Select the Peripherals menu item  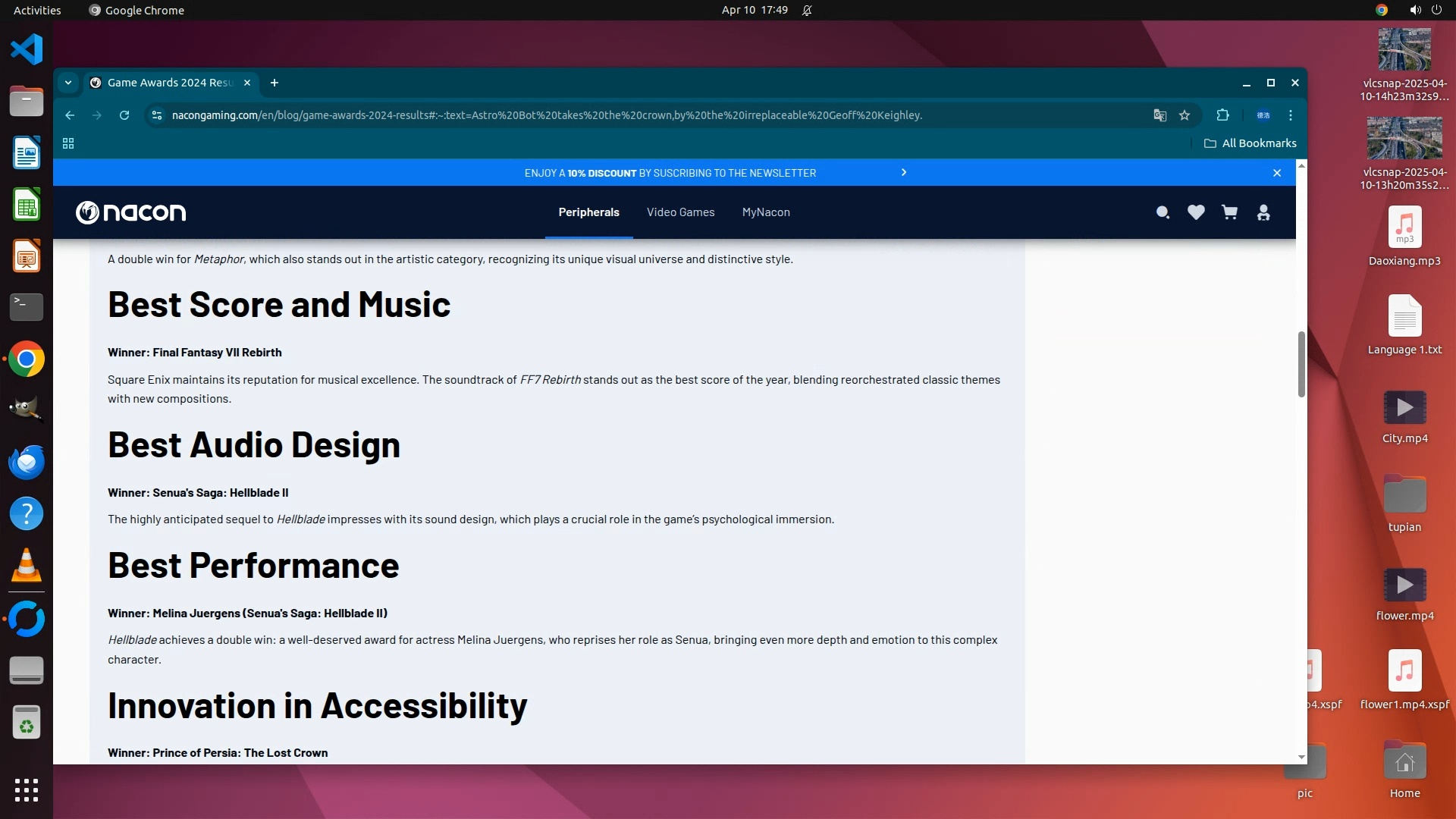click(588, 212)
